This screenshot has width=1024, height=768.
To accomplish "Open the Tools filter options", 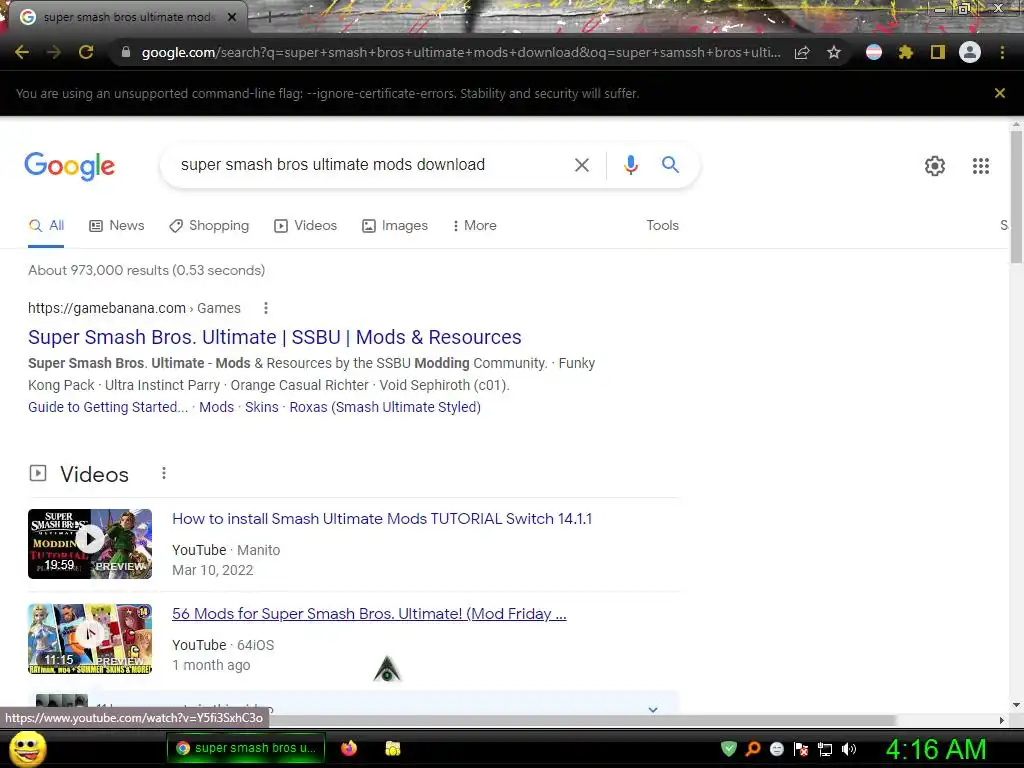I will pos(662,225).
